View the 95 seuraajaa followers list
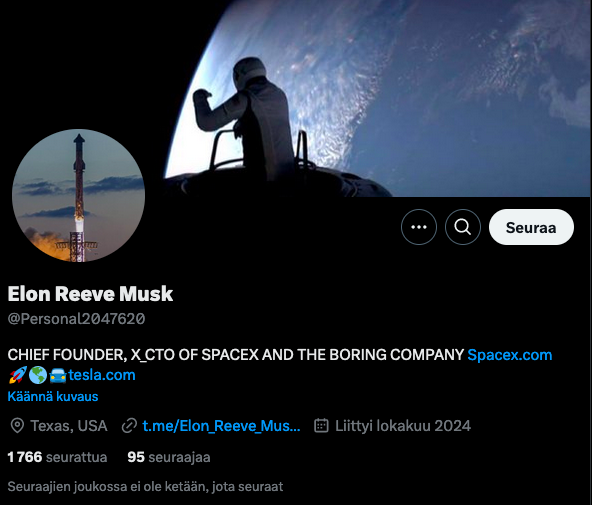This screenshot has height=505, width=592. (x=169, y=457)
